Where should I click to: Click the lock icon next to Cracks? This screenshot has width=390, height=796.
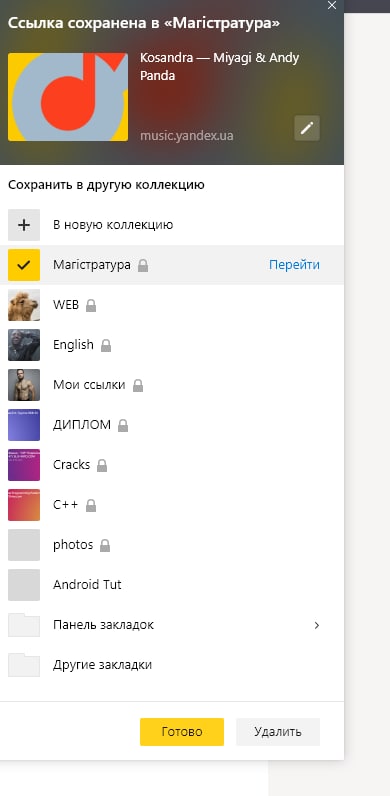click(x=102, y=466)
